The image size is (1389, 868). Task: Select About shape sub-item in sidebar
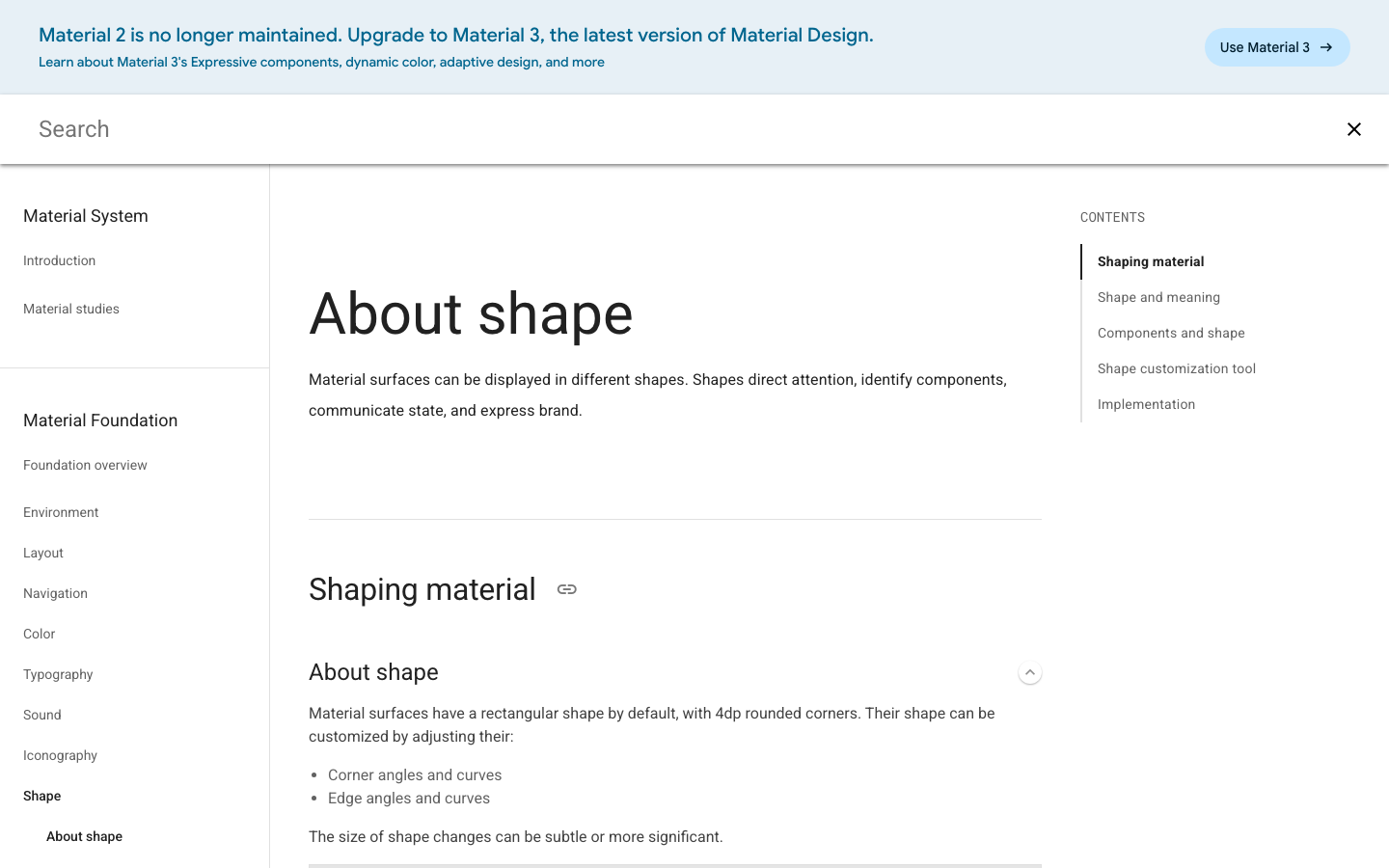click(x=84, y=836)
